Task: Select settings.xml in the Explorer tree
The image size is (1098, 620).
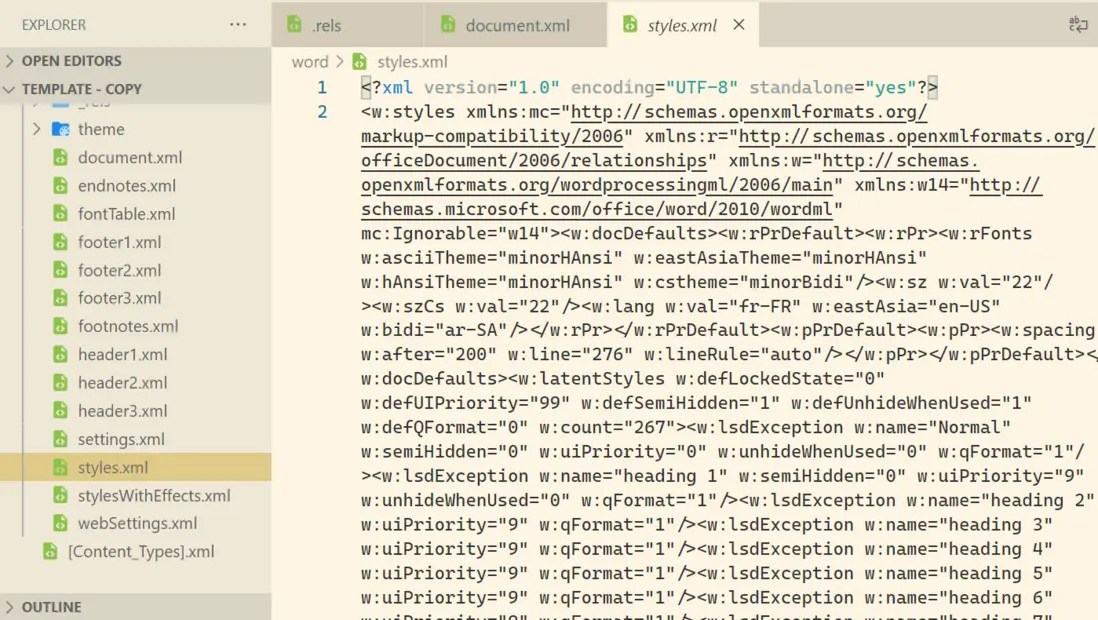Action: click(x=120, y=439)
